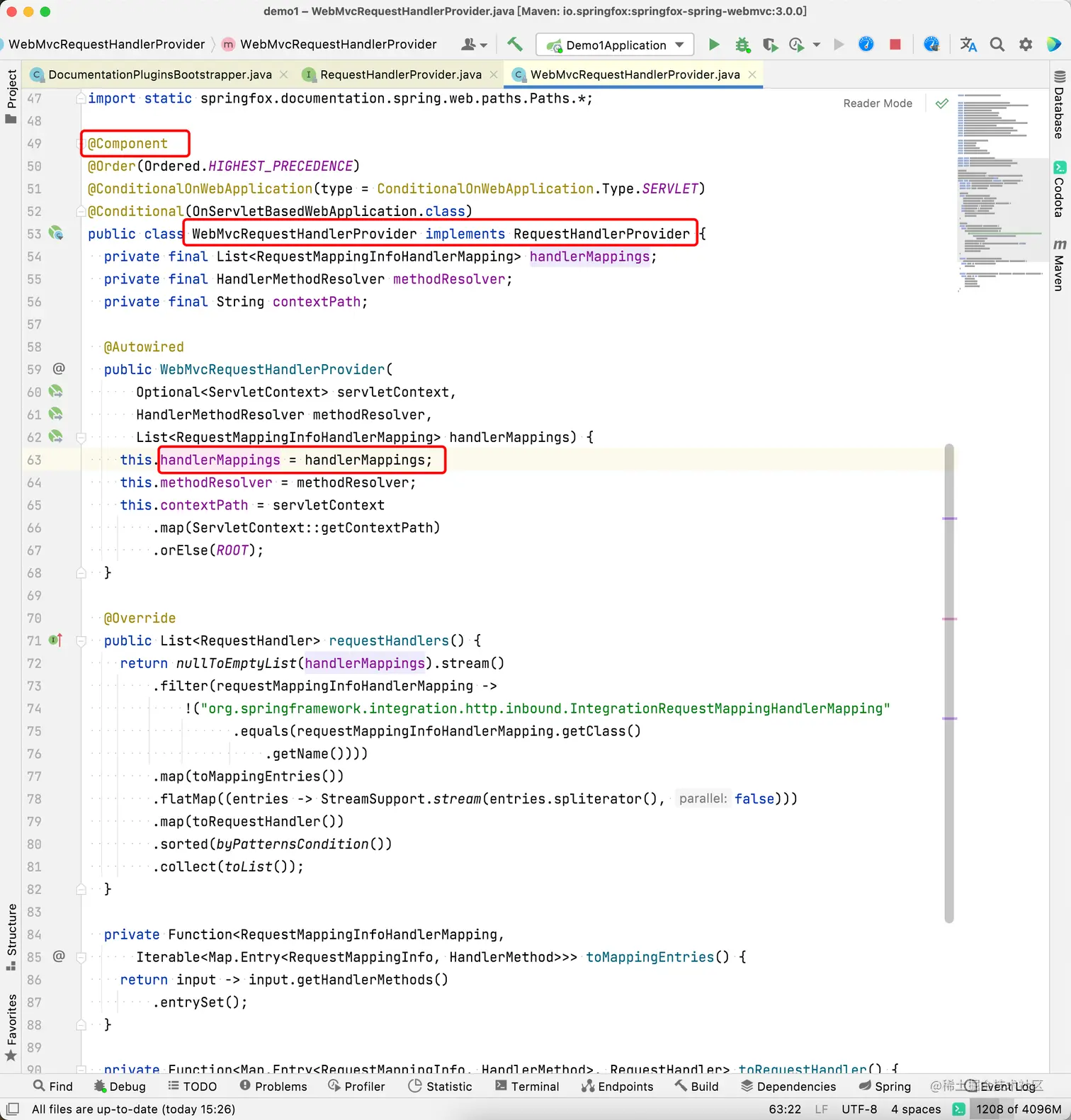Switch to DocumentationPluginsBootstrapper.java tab
The image size is (1071, 1120).
[160, 74]
